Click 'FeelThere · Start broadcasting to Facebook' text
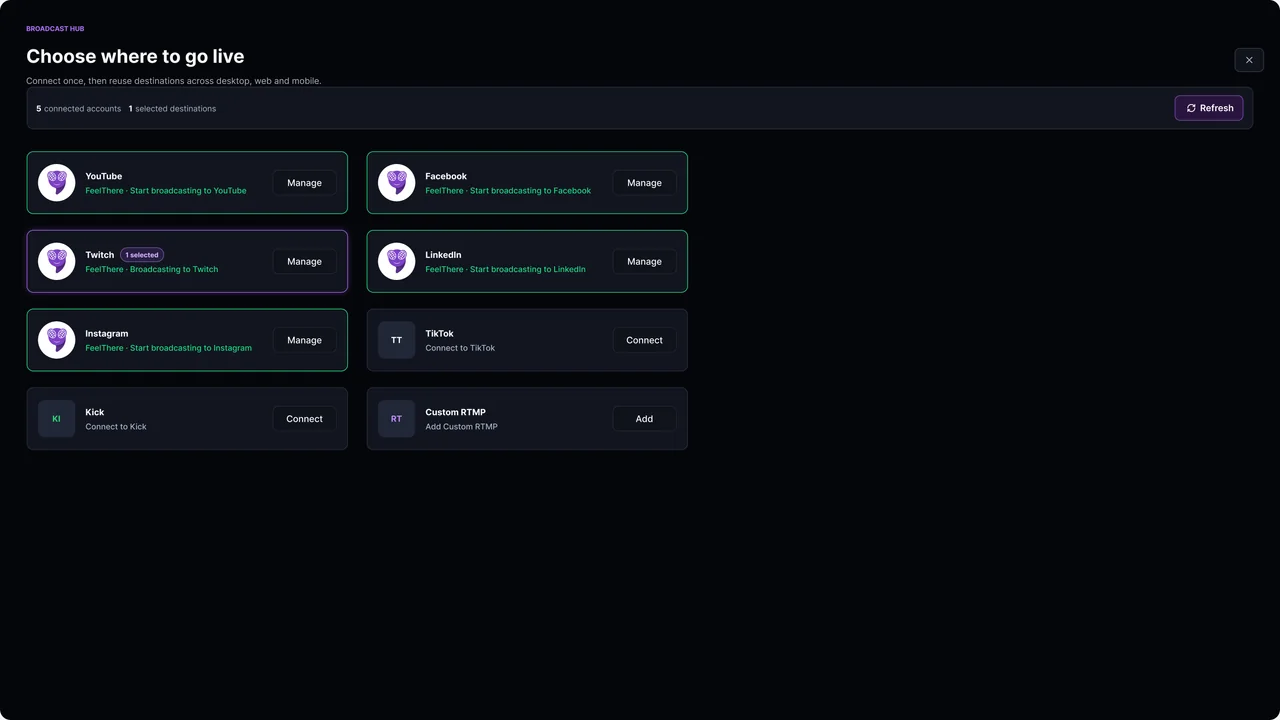1280x720 pixels. pyautogui.click(x=508, y=191)
